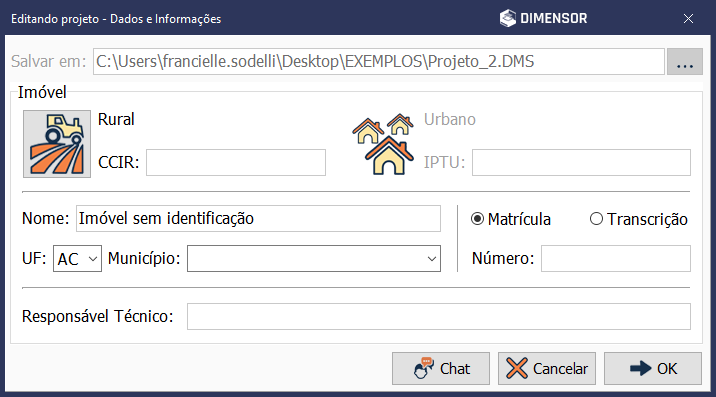Browse save location with ellipsis button
This screenshot has height=397, width=716.
click(x=684, y=62)
